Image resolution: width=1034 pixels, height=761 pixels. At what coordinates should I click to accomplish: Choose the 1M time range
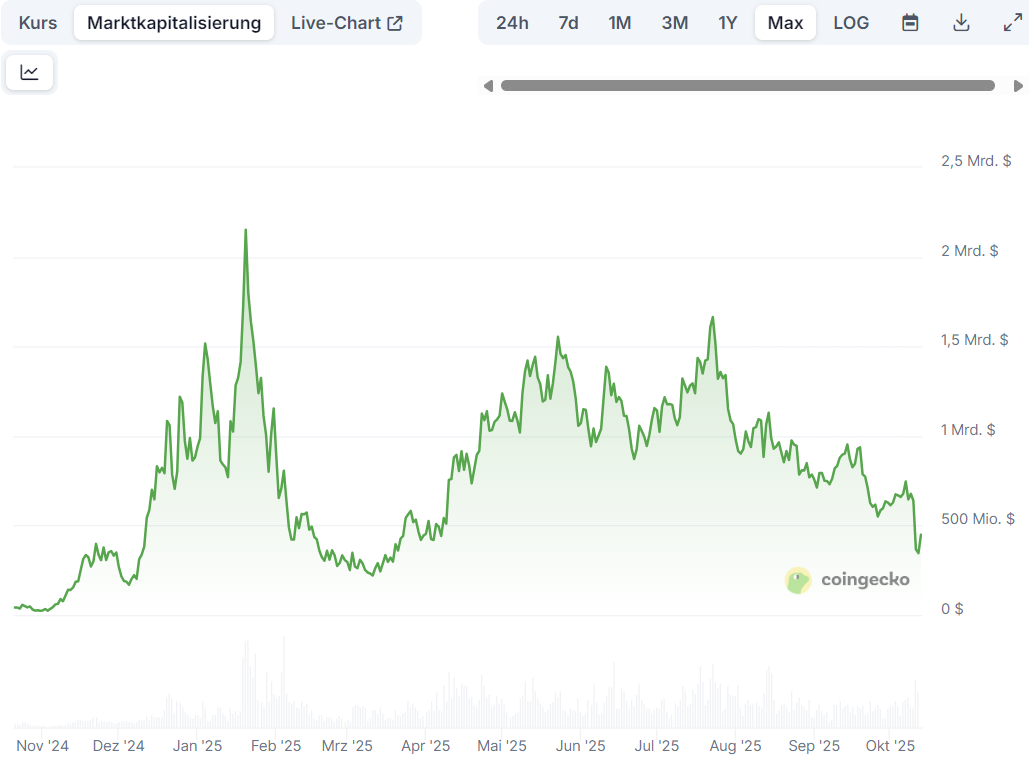tap(620, 23)
